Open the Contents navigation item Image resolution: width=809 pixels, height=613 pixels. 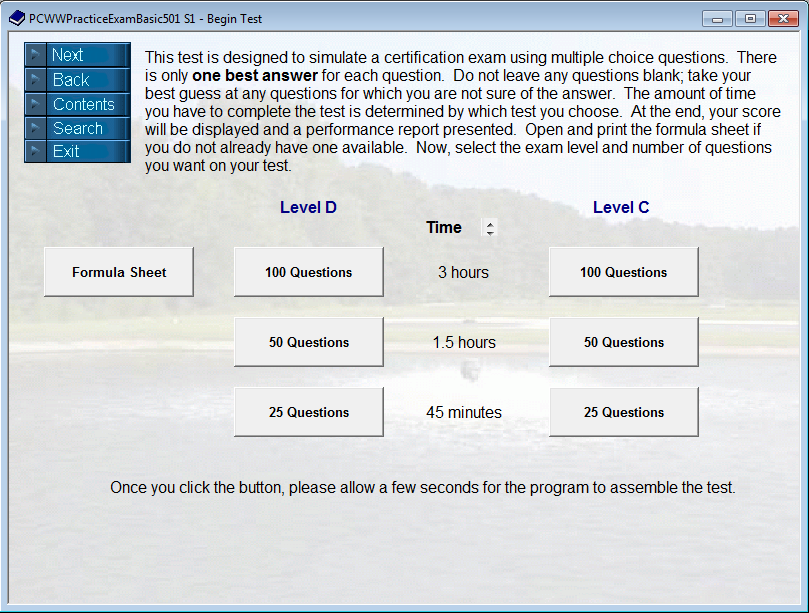click(85, 104)
